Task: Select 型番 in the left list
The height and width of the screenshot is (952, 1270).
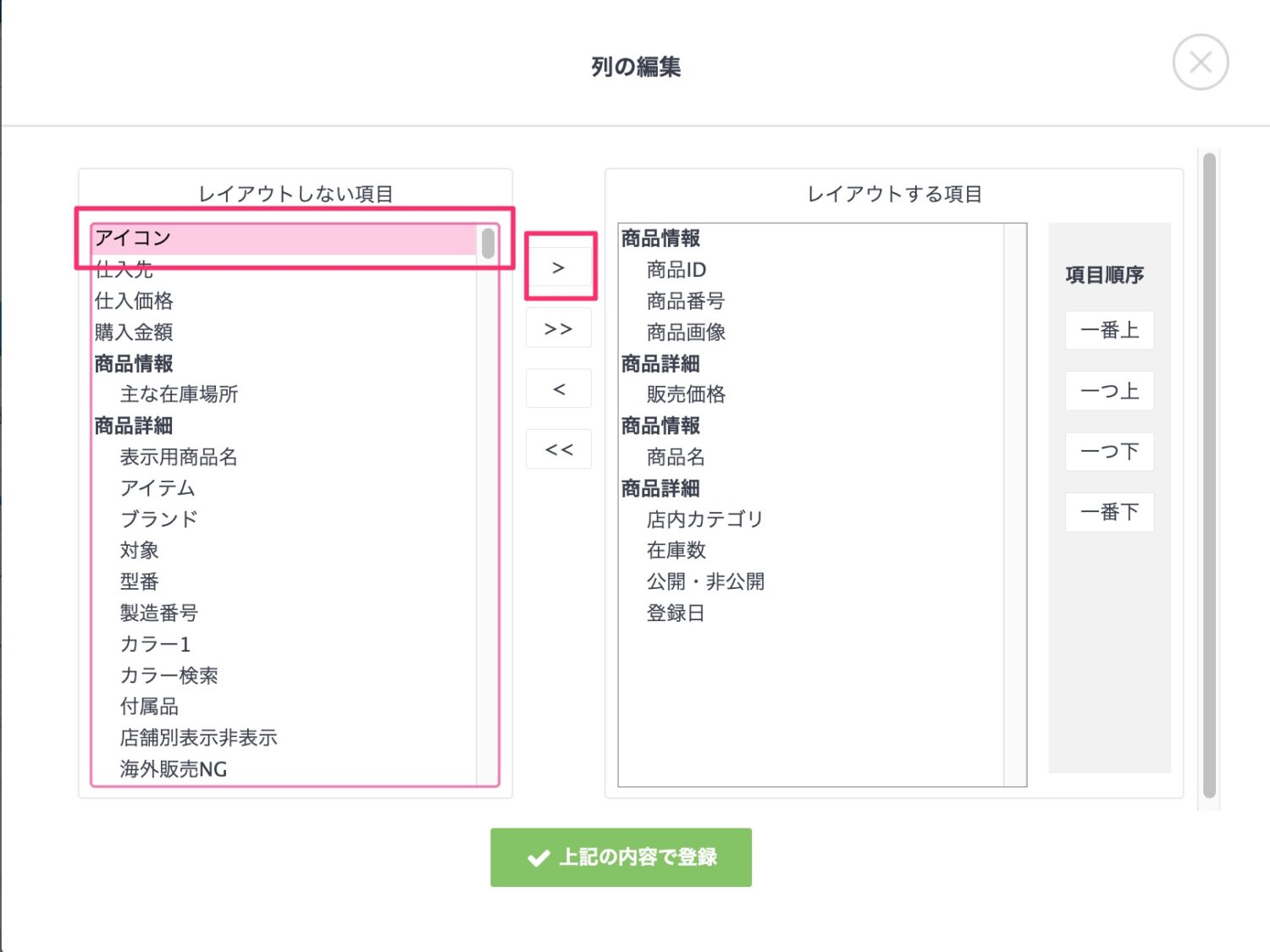Action: tap(284, 582)
